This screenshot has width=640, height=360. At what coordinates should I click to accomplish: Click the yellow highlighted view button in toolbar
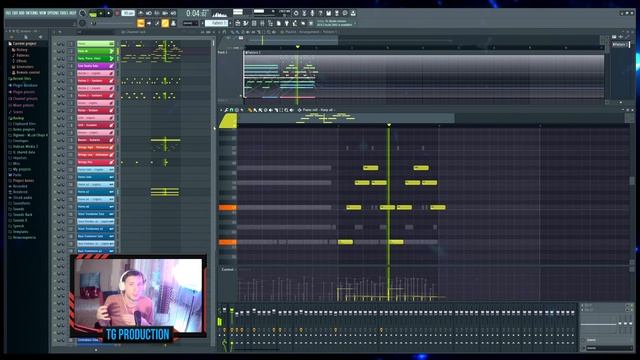point(165,23)
